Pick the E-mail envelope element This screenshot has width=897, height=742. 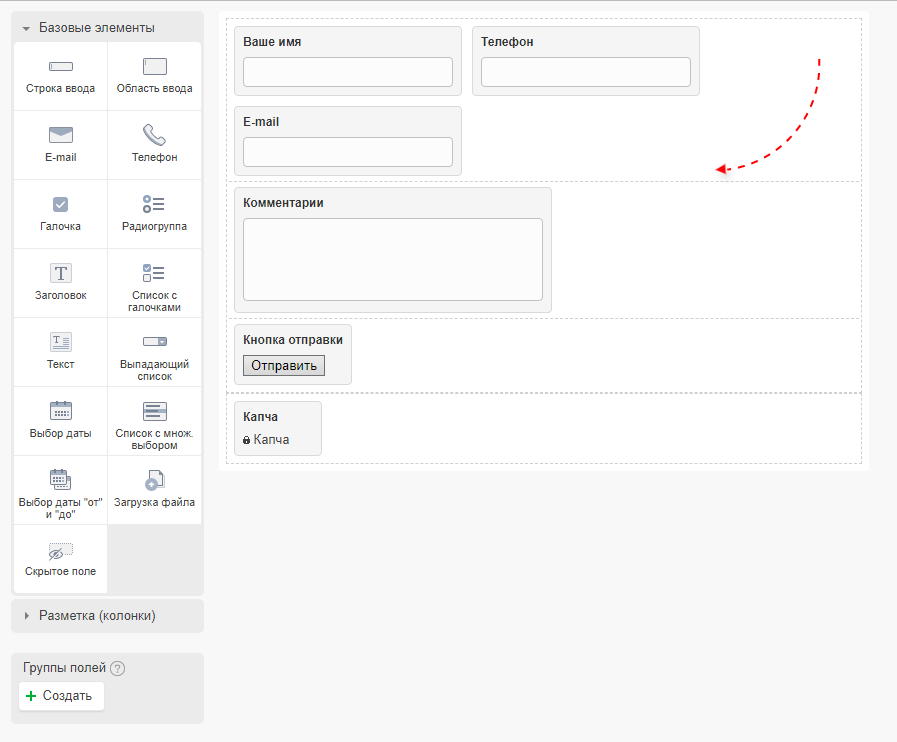tap(61, 136)
